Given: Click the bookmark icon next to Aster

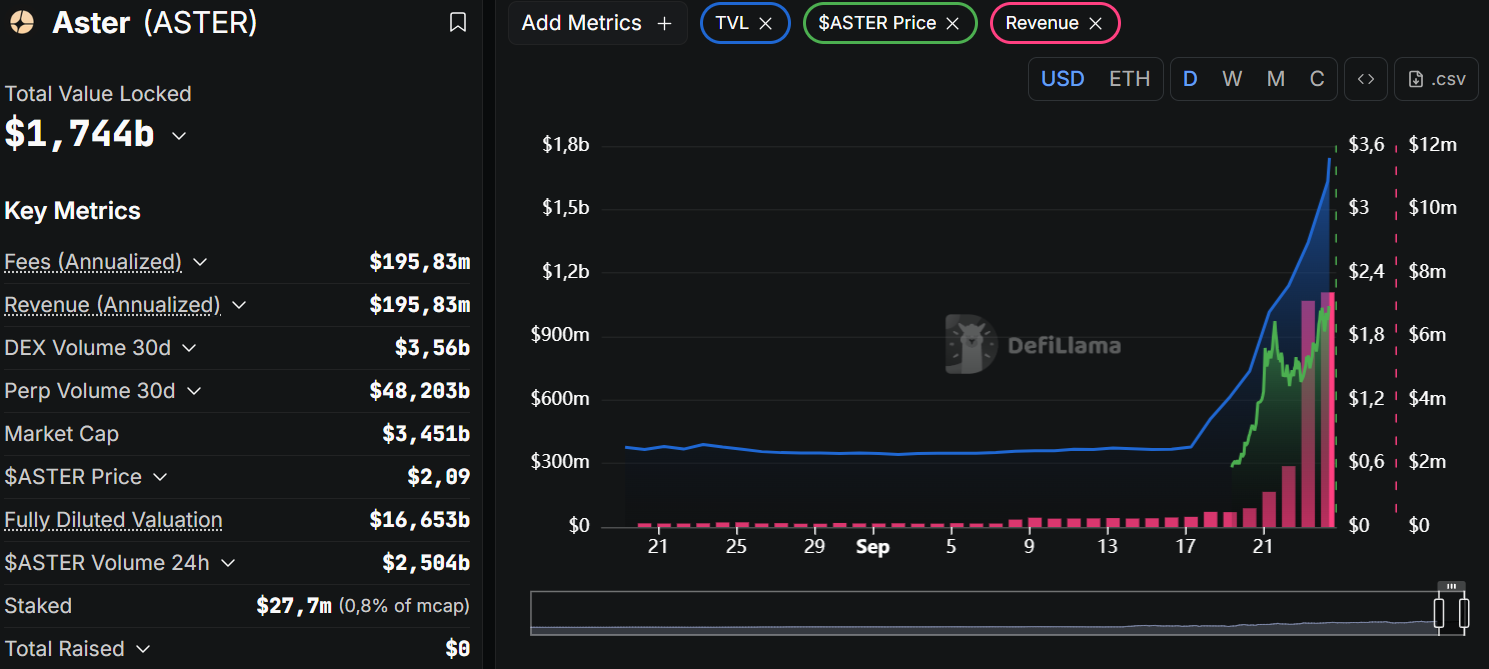Looking at the screenshot, I should click(x=458, y=22).
